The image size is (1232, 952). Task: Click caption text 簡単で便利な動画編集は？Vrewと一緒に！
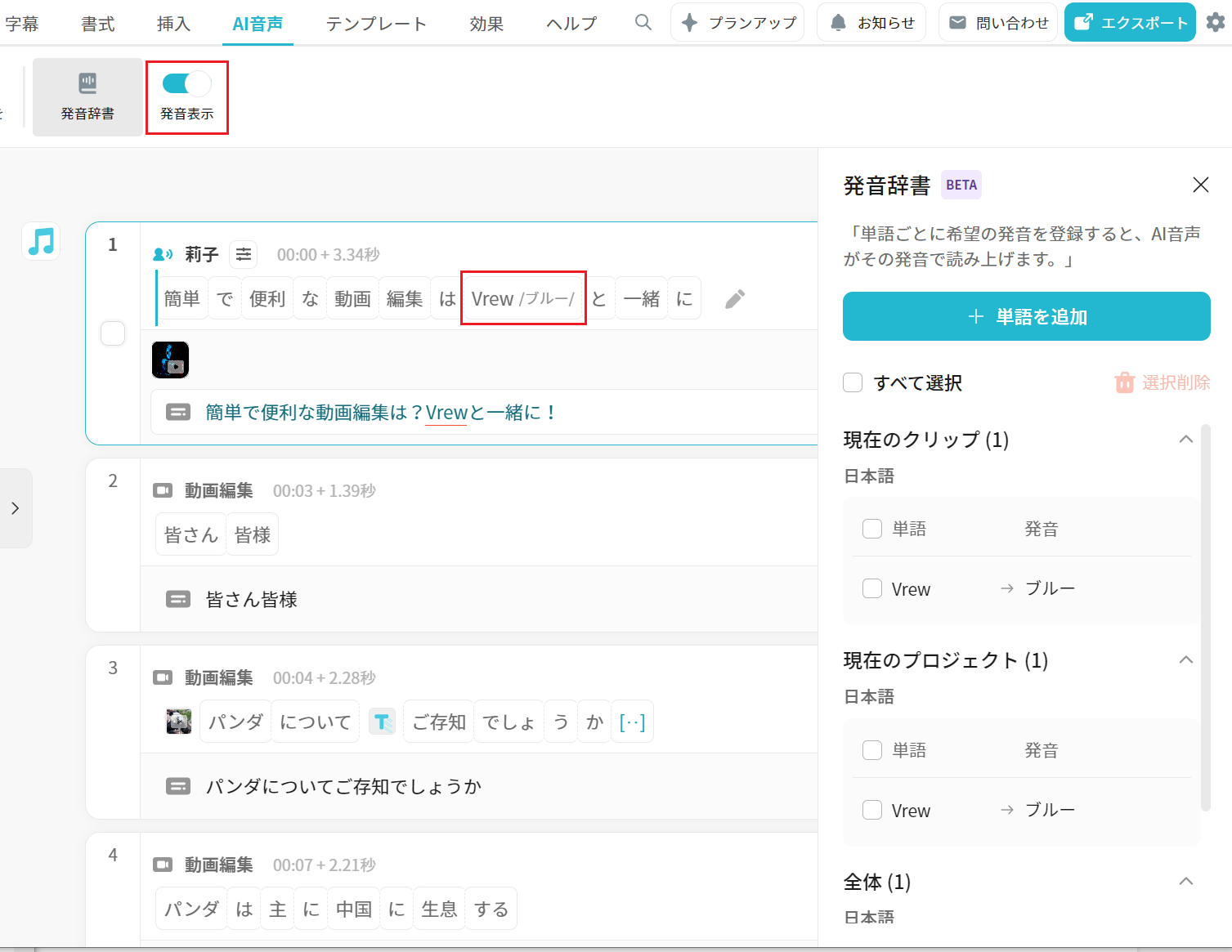380,412
